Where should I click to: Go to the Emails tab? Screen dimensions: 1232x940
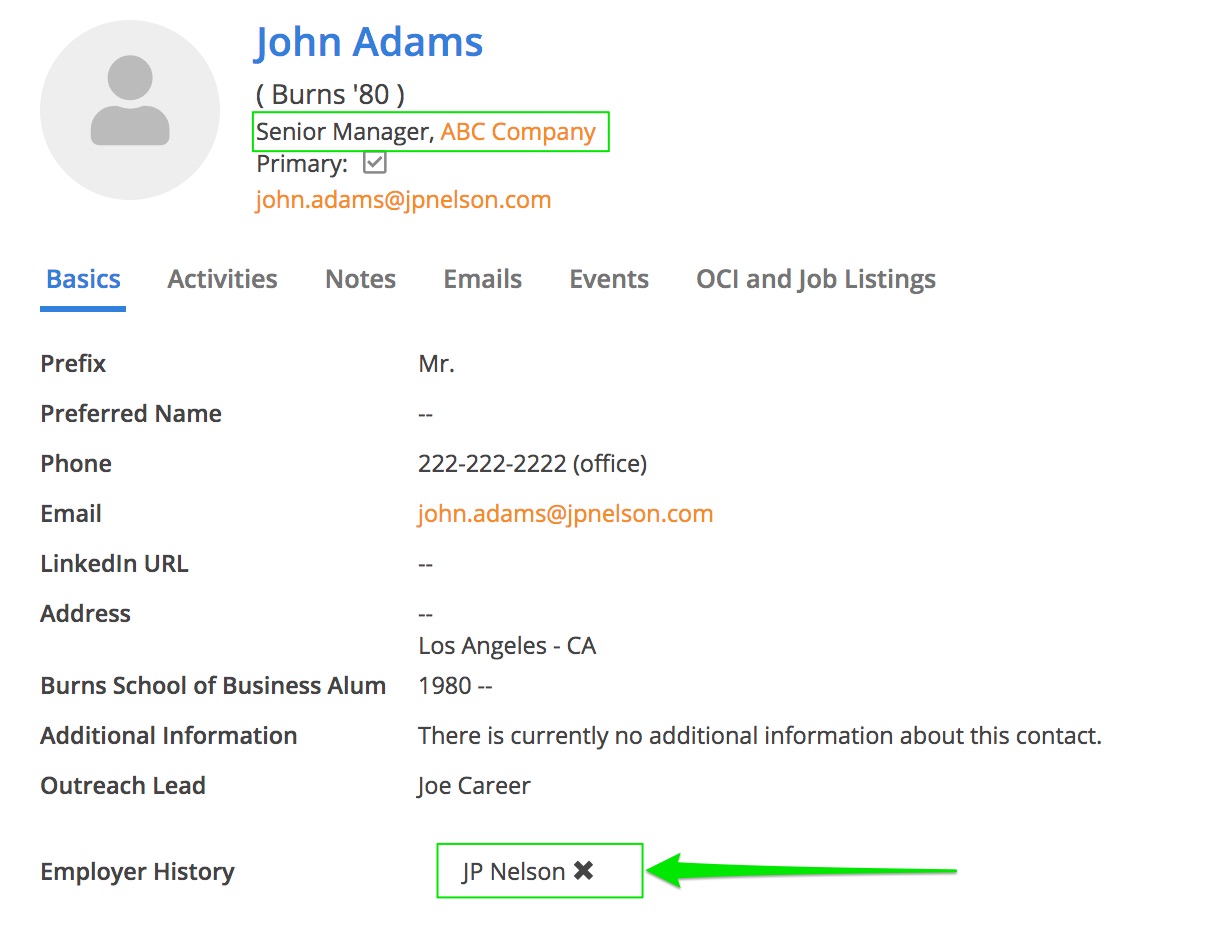482,279
